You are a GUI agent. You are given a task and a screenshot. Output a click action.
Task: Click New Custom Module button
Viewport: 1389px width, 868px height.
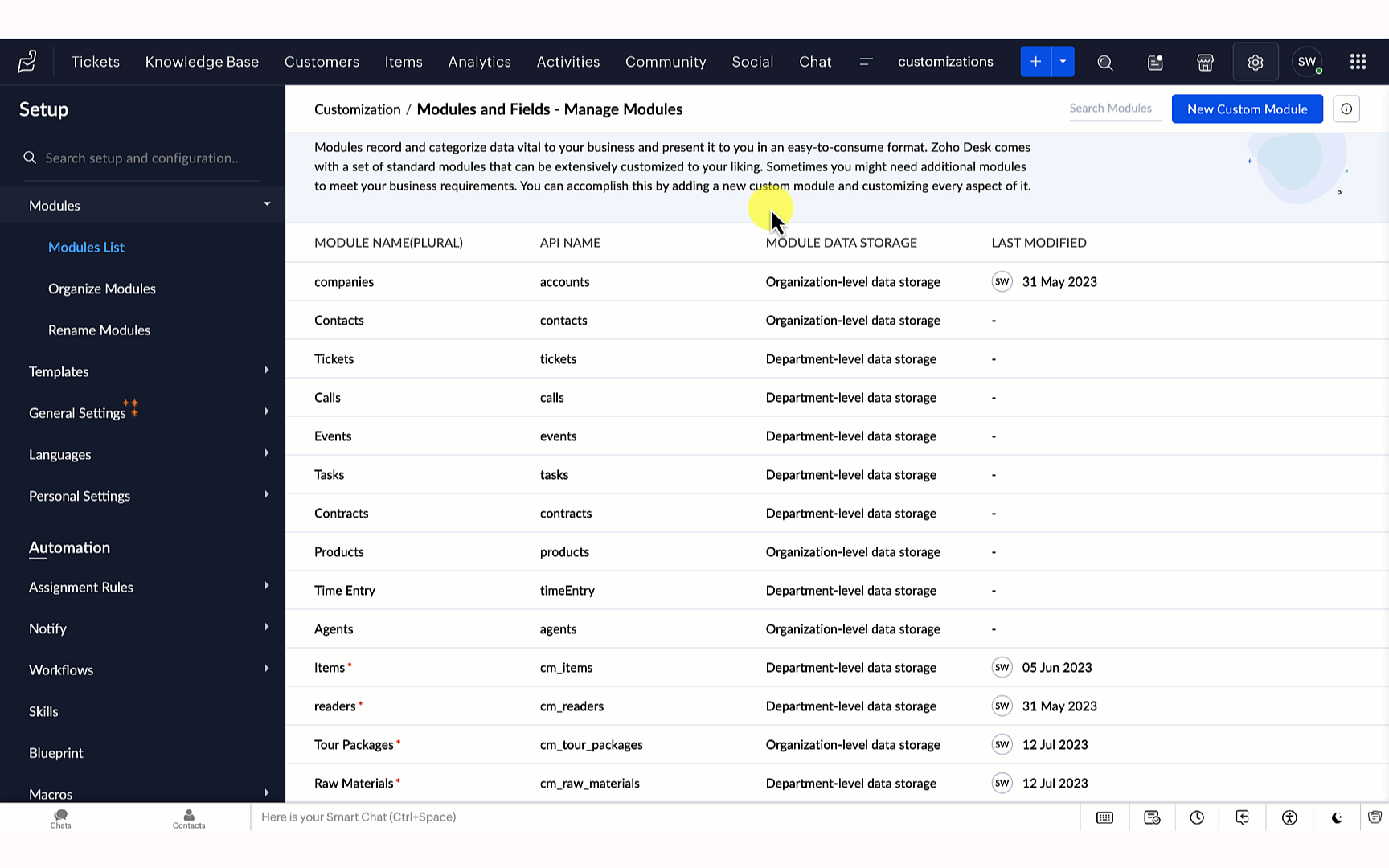click(x=1247, y=109)
